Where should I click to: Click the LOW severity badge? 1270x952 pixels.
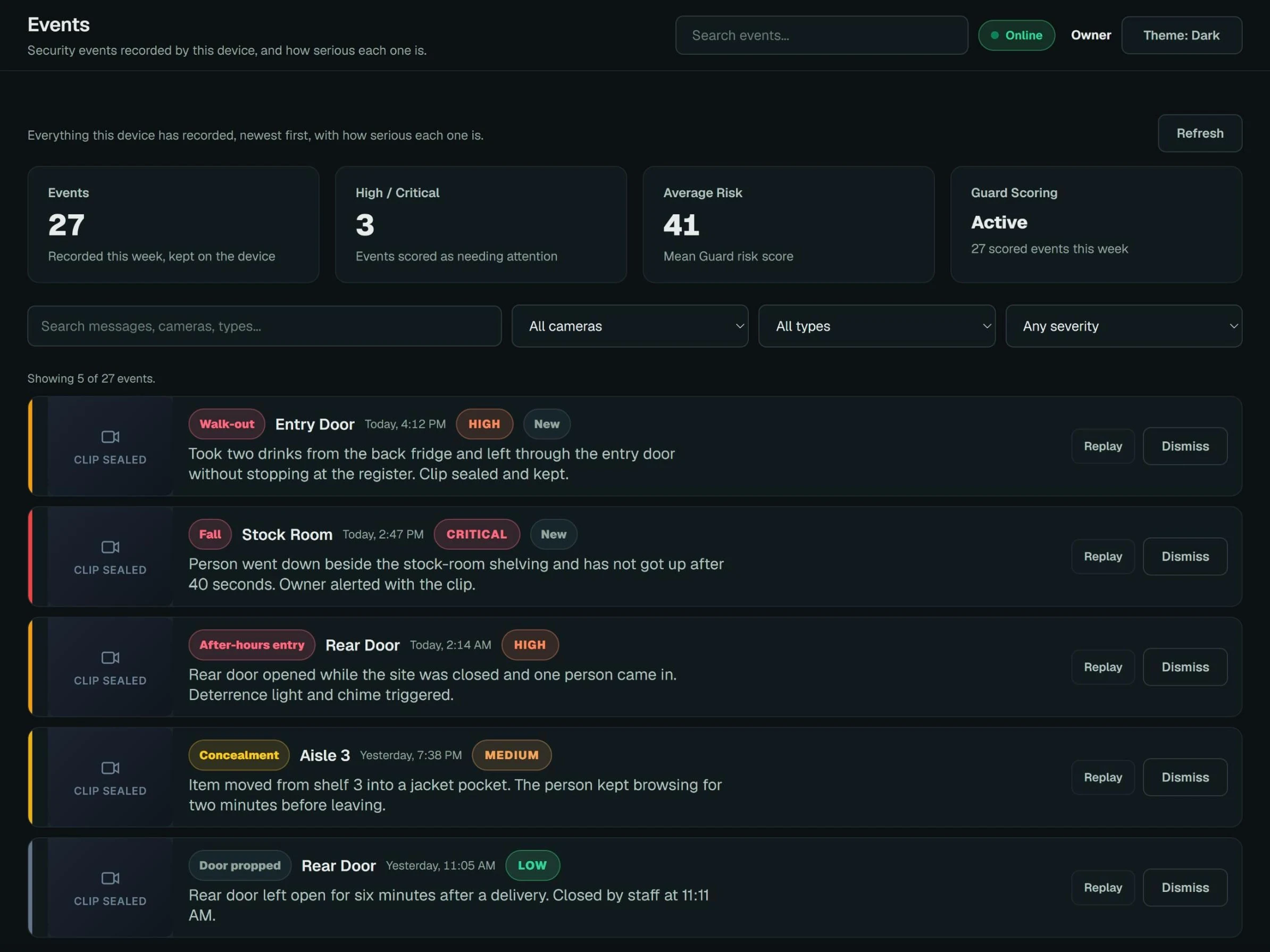(x=532, y=865)
